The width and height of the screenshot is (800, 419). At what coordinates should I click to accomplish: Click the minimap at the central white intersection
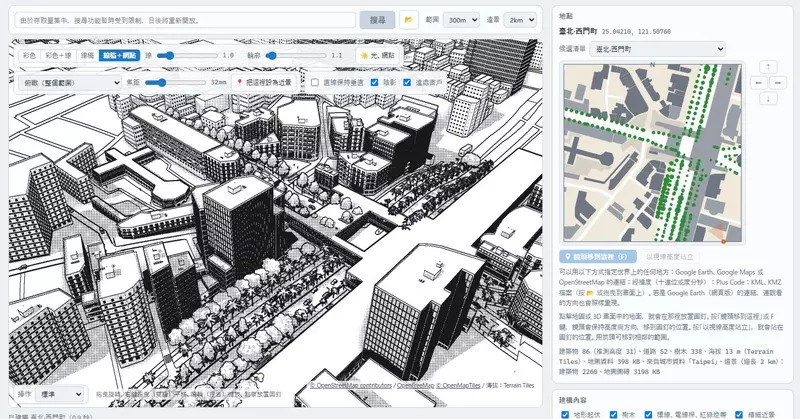[x=686, y=146]
